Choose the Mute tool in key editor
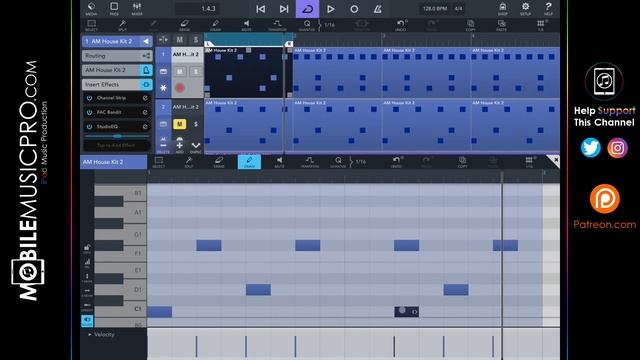This screenshot has width=640, height=360. [280, 162]
